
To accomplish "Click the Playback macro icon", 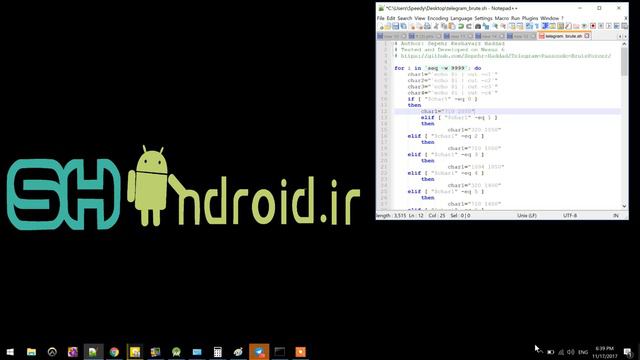I will pos(609,26).
